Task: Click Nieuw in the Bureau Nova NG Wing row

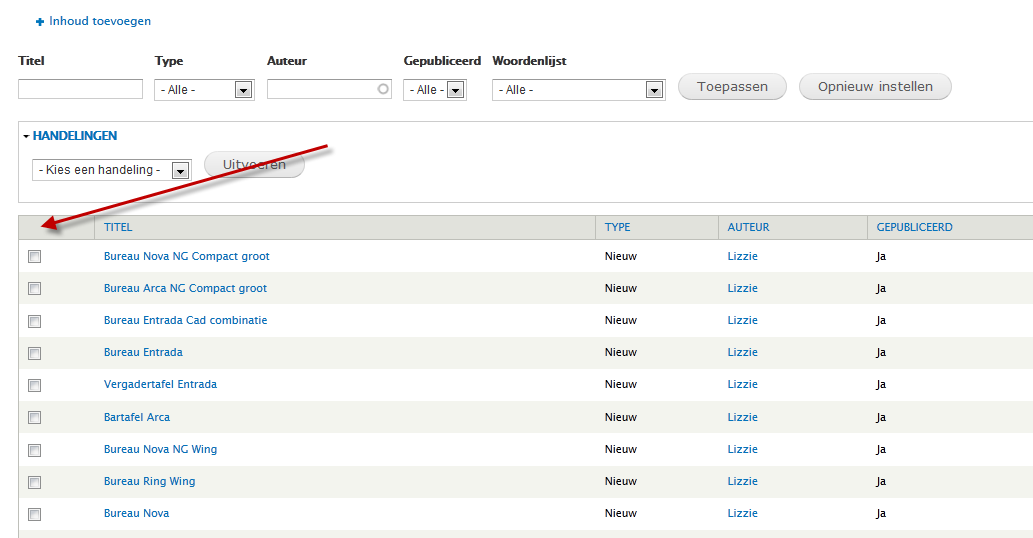Action: 621,449
